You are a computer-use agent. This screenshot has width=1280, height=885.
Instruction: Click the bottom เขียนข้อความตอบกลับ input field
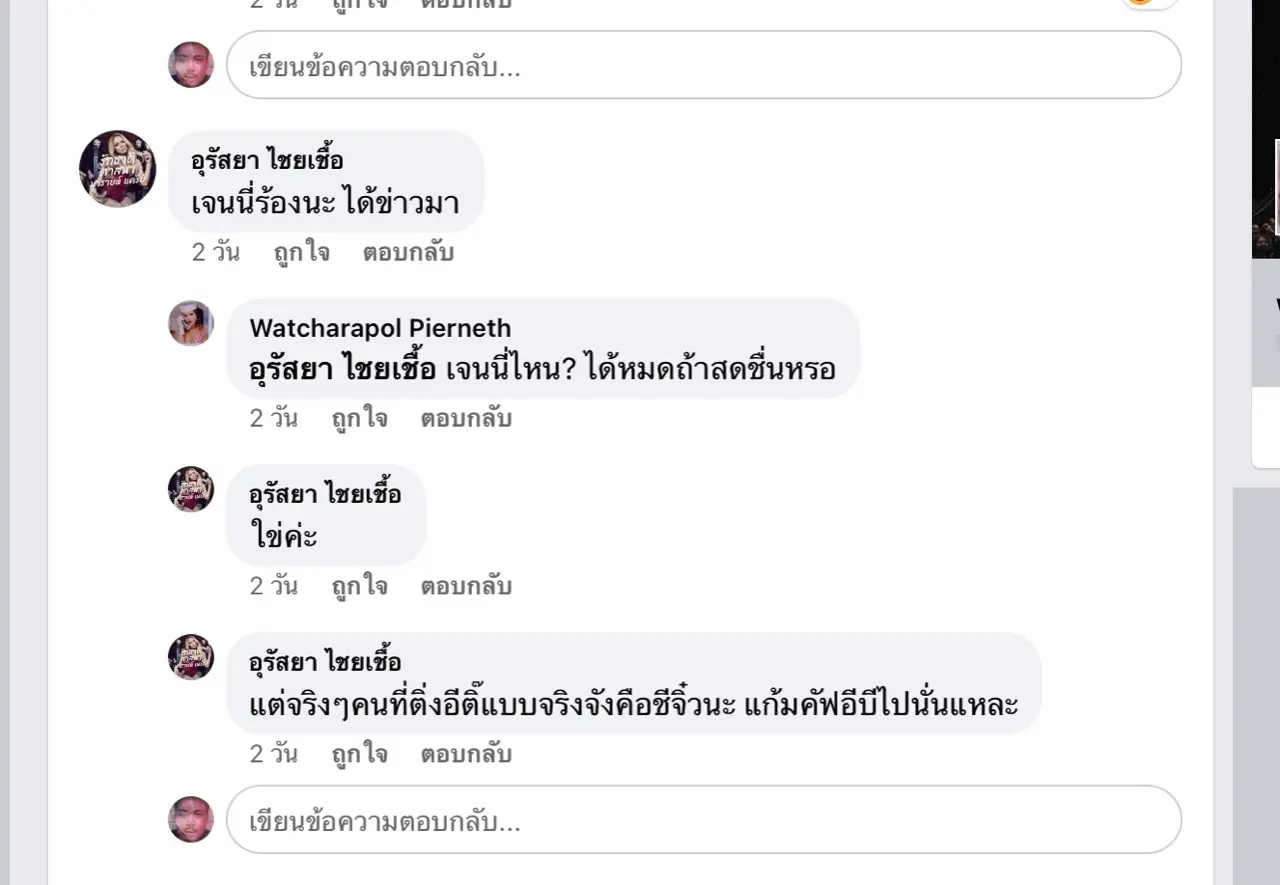704,819
